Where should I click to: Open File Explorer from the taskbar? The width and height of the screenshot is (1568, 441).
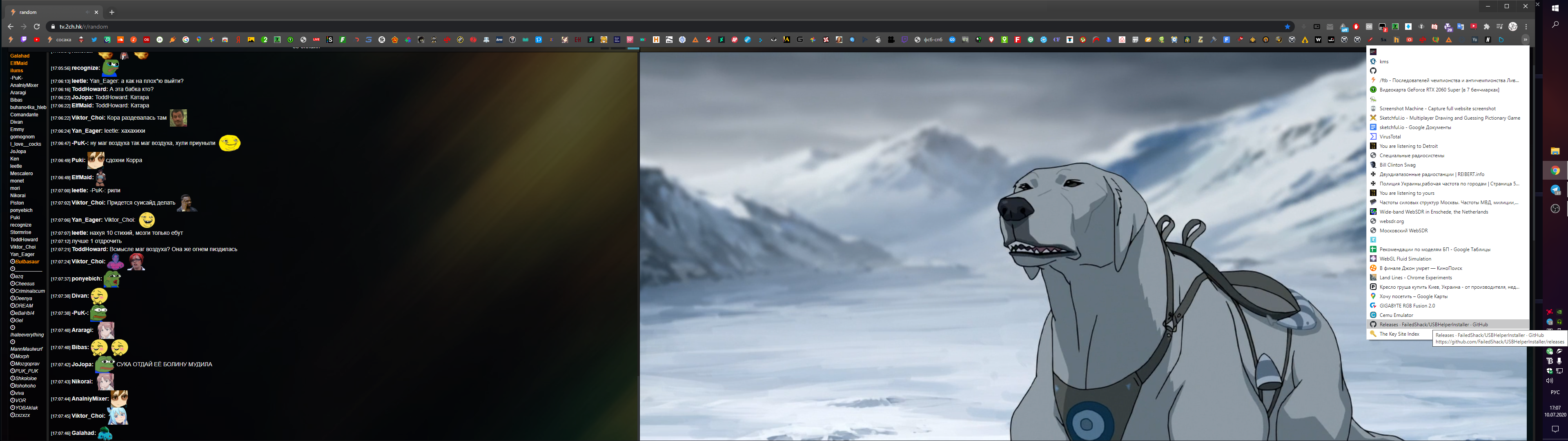tap(1555, 151)
